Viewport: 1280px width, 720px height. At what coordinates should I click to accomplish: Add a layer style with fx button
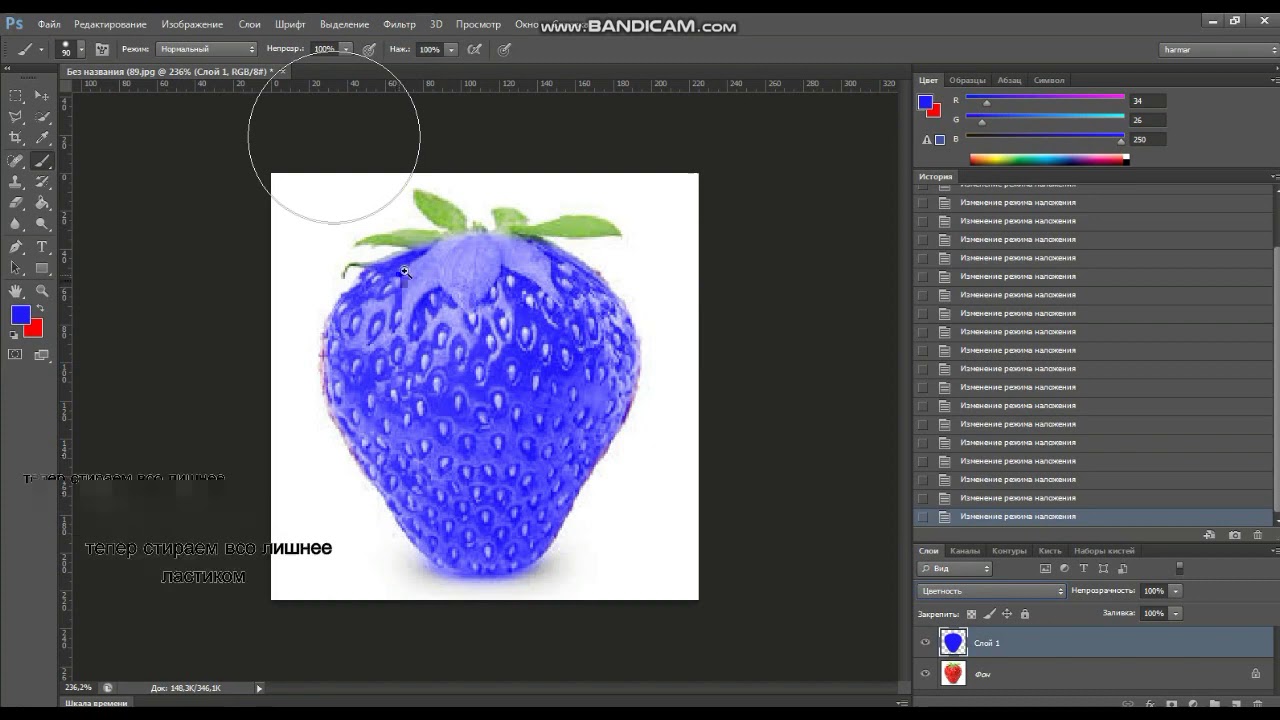coord(1150,705)
